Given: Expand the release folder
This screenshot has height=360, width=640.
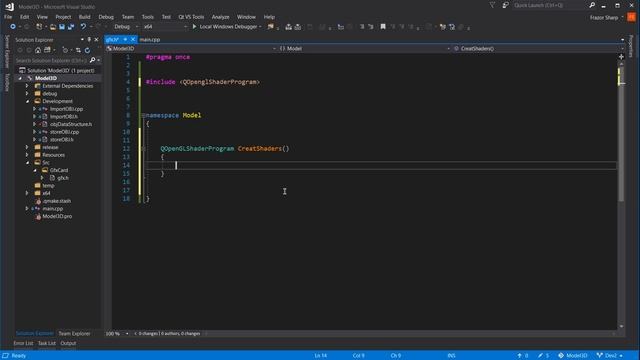Looking at the screenshot, I should pos(27,147).
